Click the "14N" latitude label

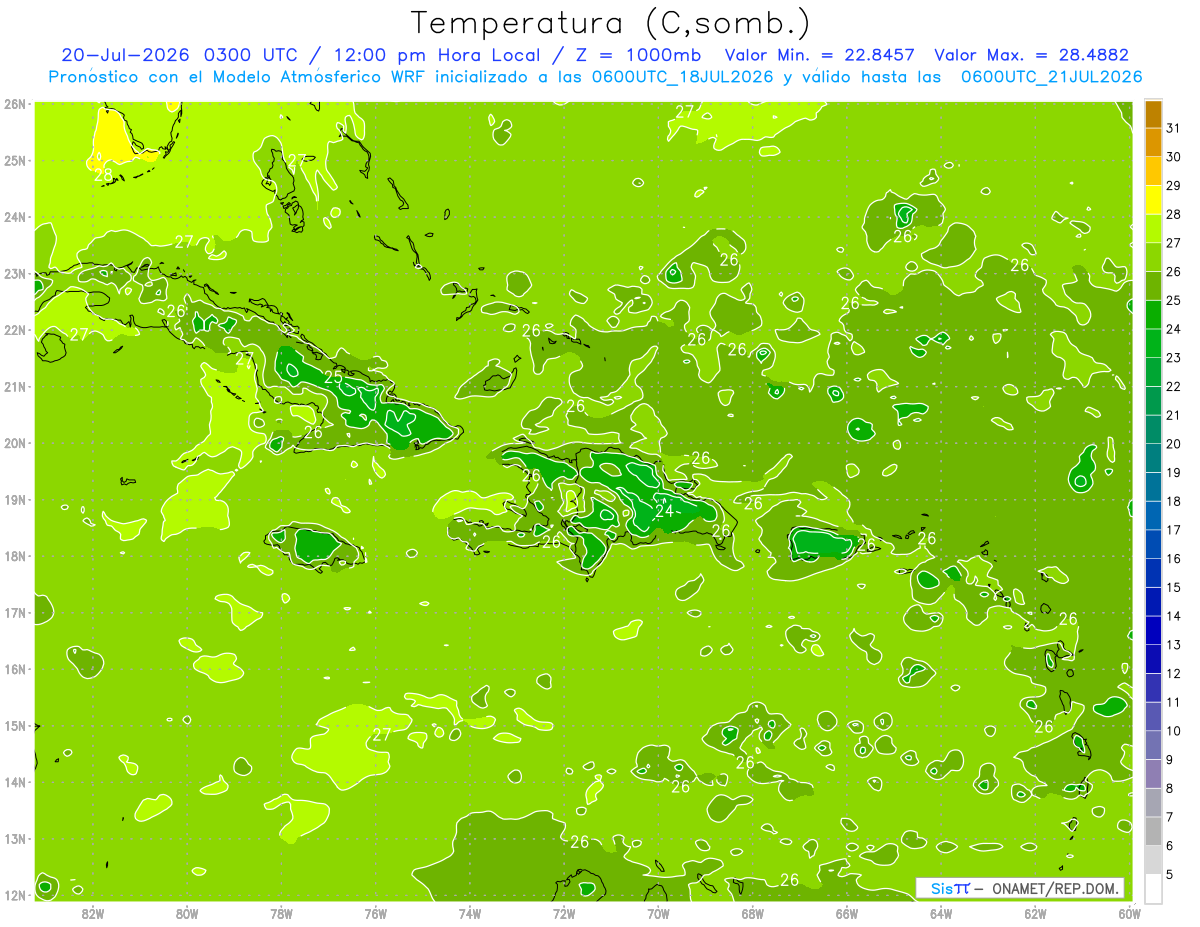pos(14,782)
